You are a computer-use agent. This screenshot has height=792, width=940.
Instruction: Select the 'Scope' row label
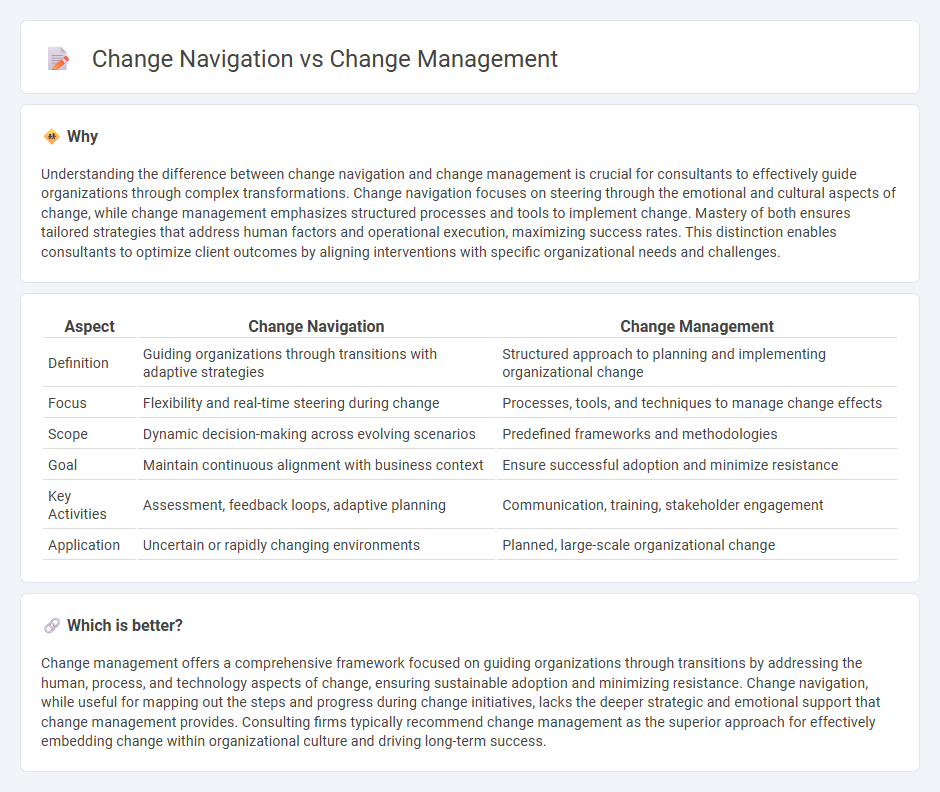pyautogui.click(x=68, y=434)
